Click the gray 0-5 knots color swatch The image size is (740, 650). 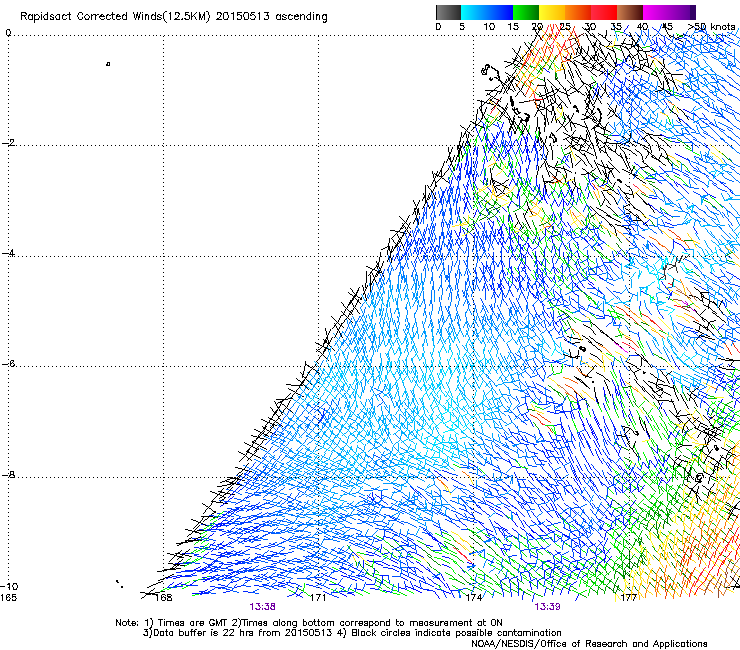tap(448, 12)
